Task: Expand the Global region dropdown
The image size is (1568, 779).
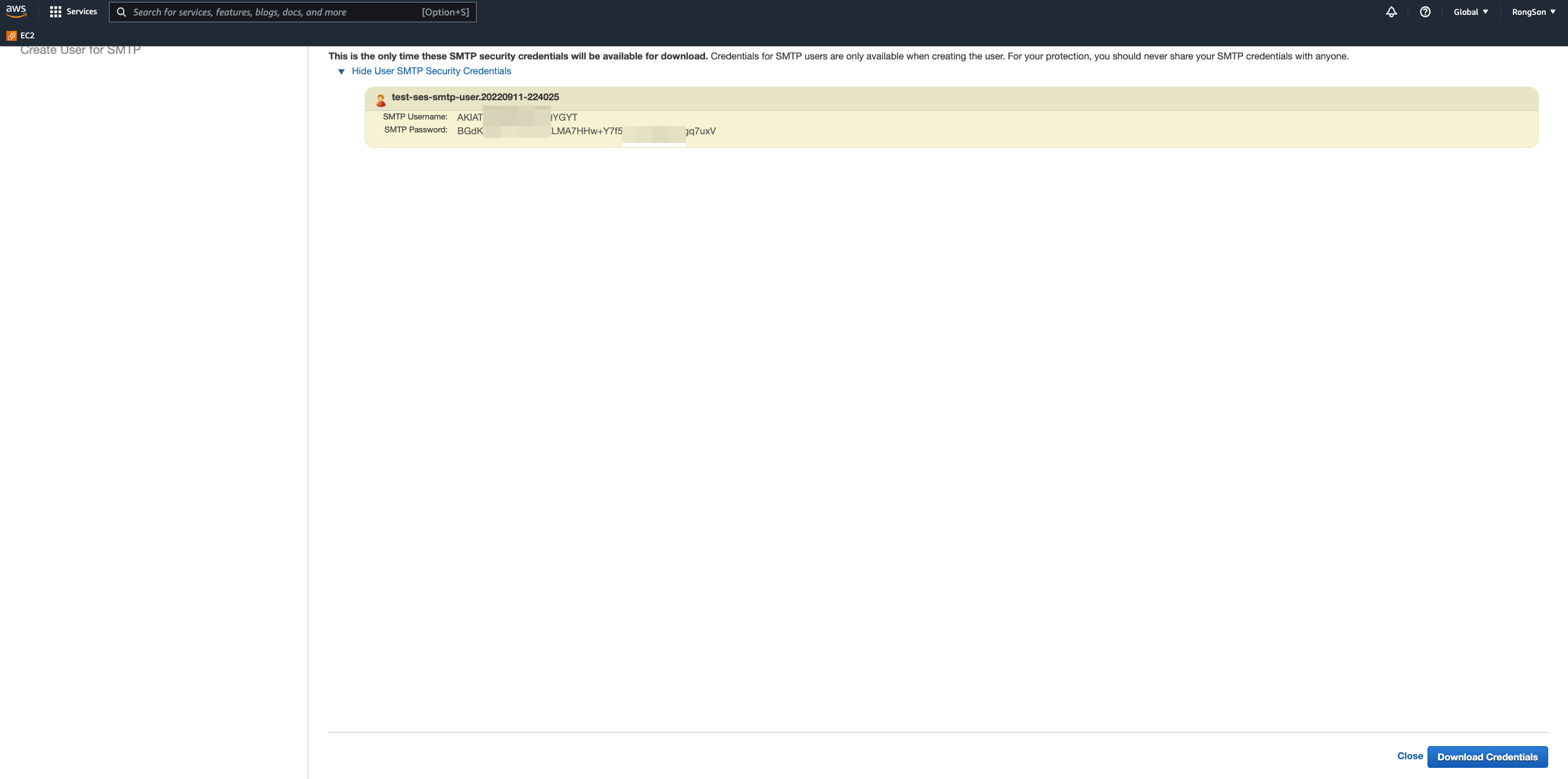Action: pyautogui.click(x=1470, y=12)
